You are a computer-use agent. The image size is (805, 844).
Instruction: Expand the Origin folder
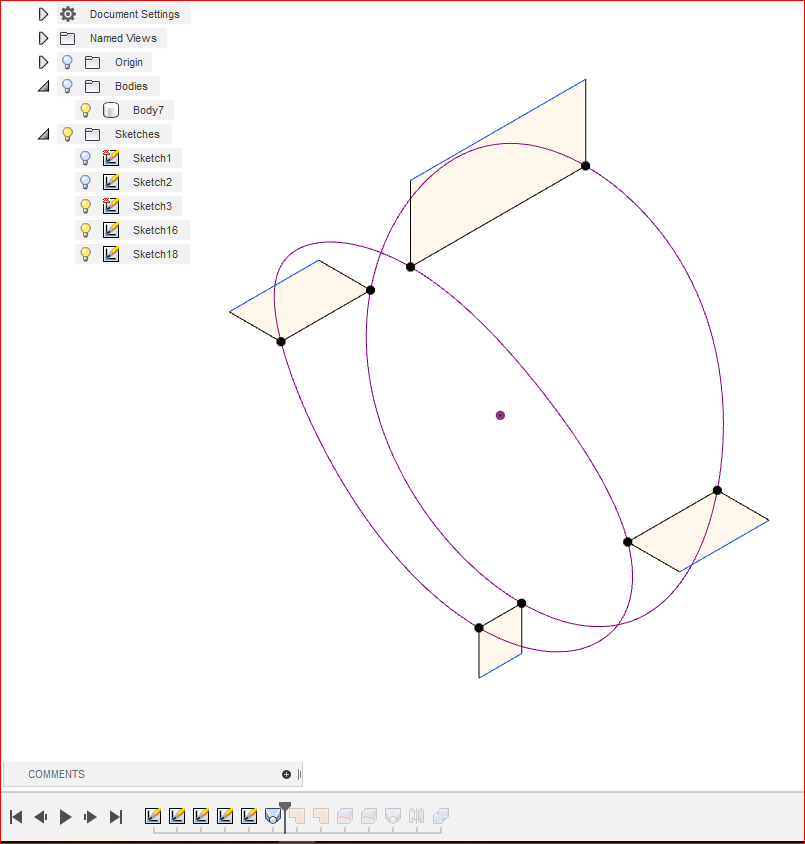(44, 62)
